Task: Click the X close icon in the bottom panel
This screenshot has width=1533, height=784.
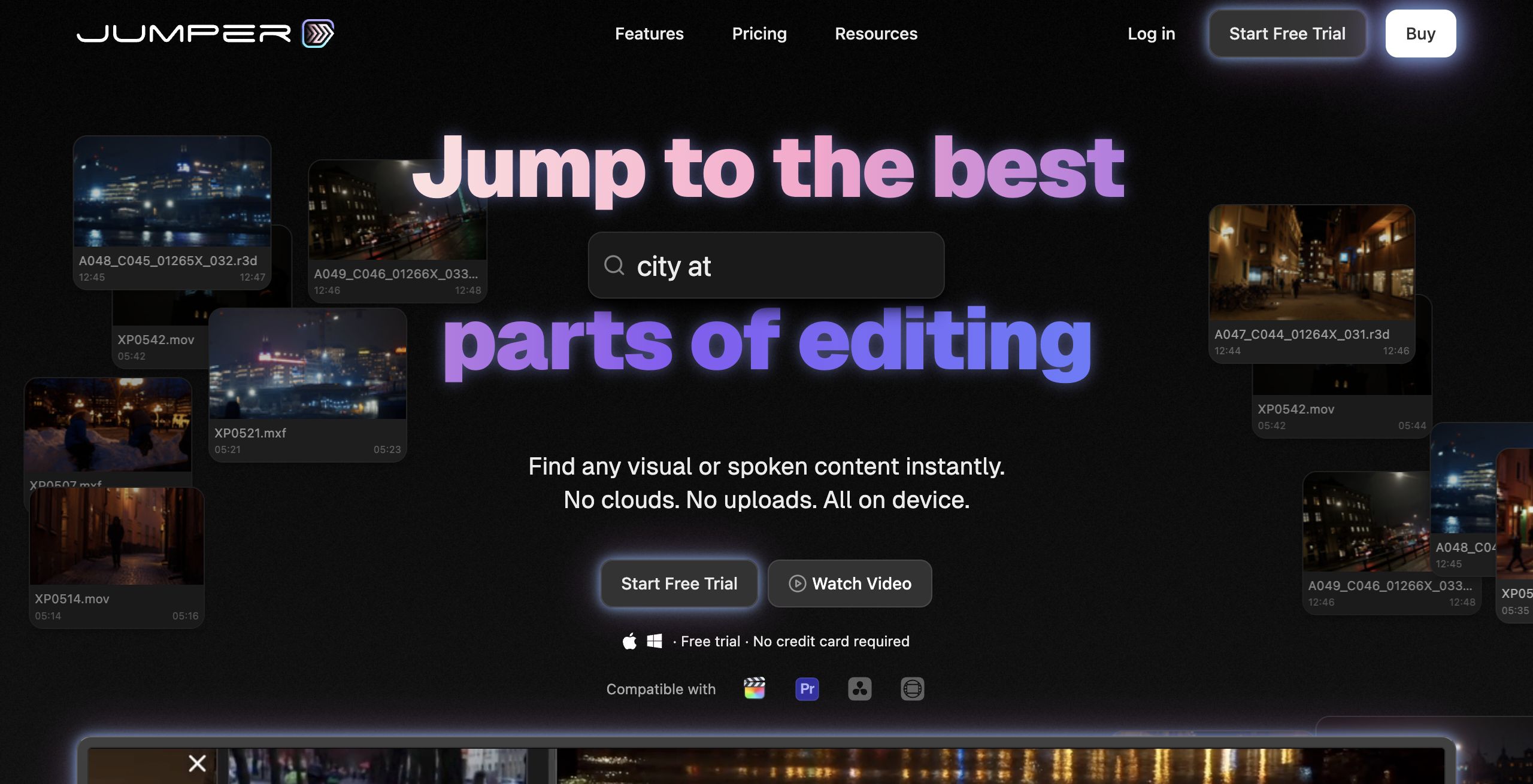Action: 197,763
